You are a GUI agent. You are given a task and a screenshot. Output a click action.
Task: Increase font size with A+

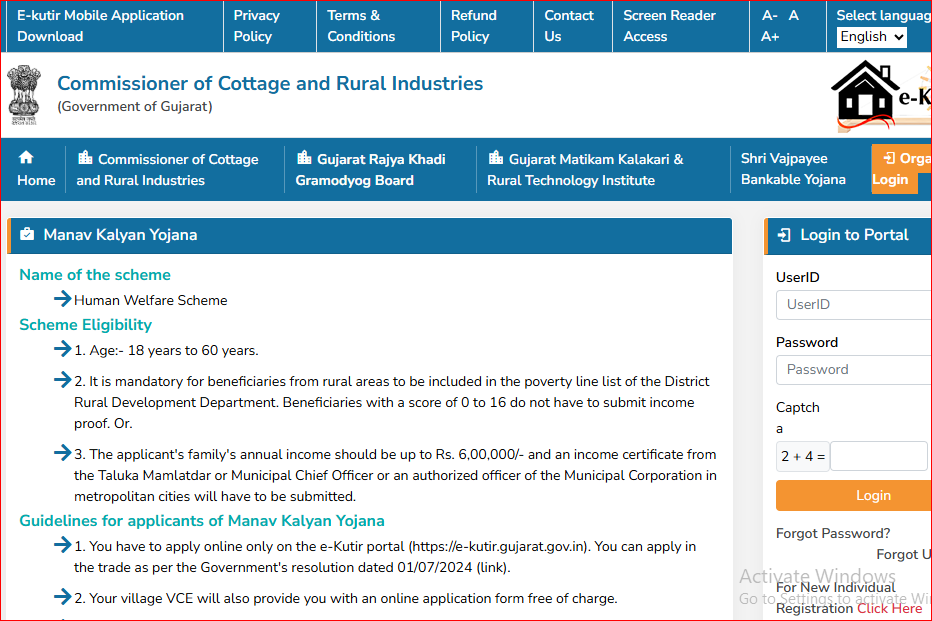click(x=770, y=36)
